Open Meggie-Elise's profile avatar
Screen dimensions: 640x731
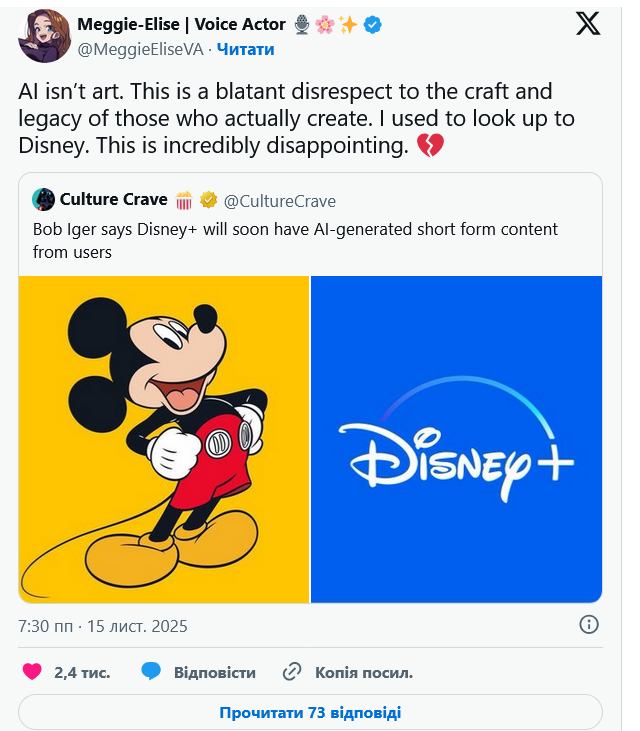pyautogui.click(x=44, y=37)
